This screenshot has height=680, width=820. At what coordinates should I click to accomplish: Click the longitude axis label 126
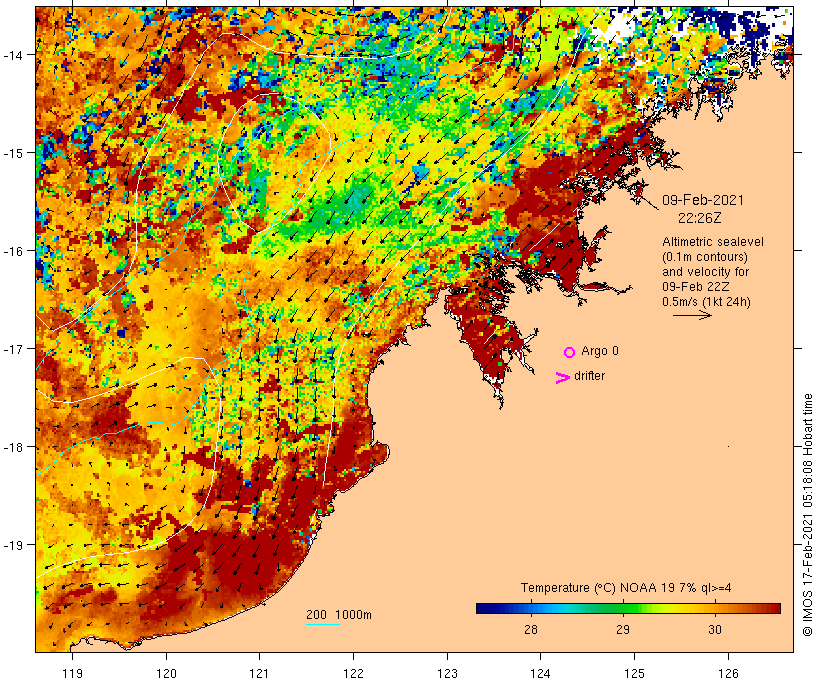coord(728,673)
